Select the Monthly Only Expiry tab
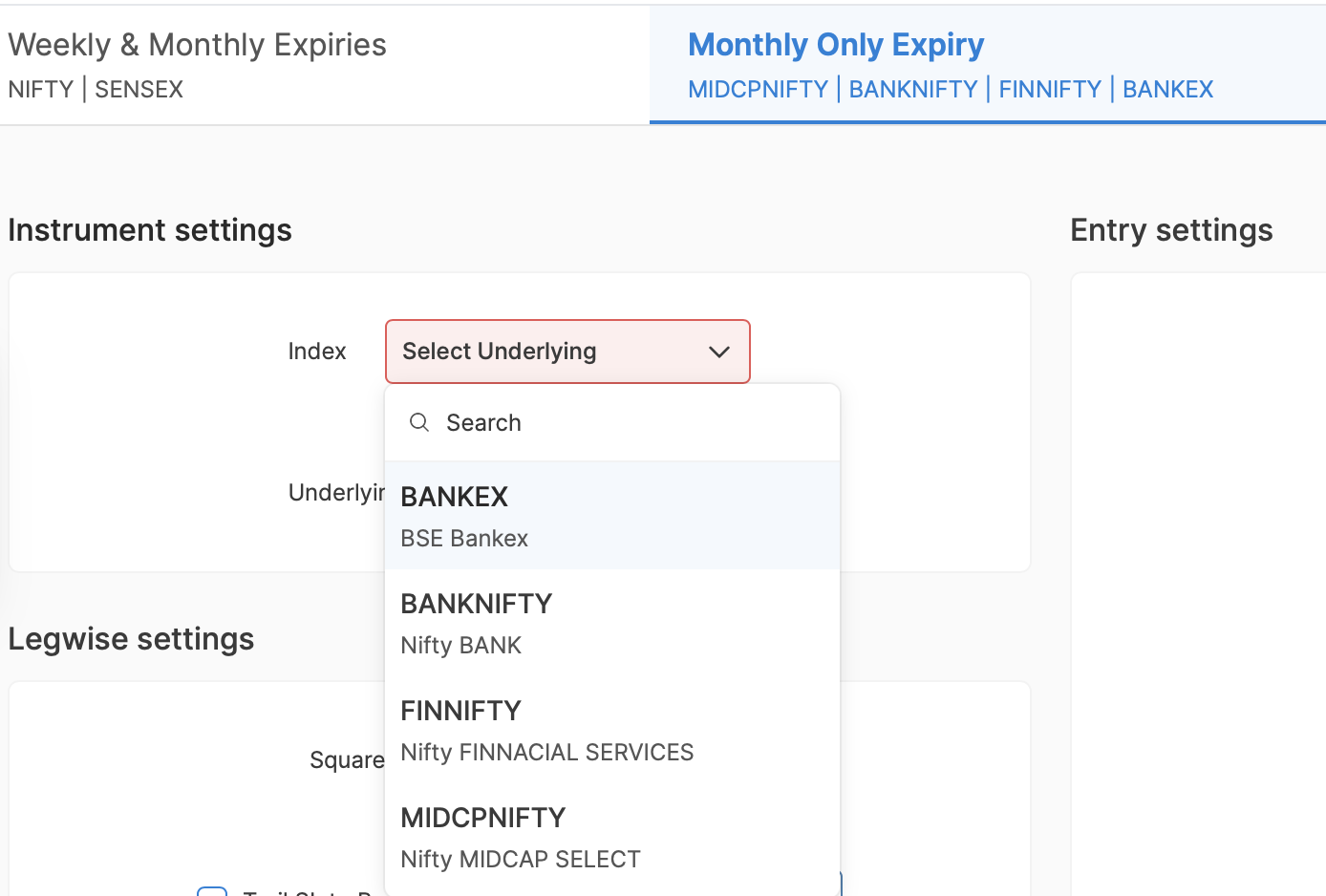 pos(988,66)
